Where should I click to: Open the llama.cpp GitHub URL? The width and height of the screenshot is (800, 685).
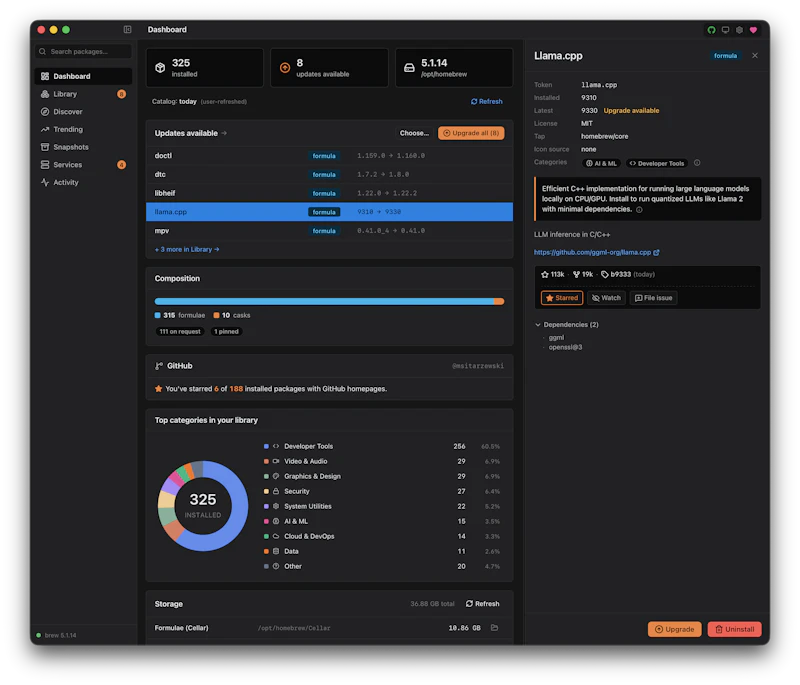tap(596, 252)
